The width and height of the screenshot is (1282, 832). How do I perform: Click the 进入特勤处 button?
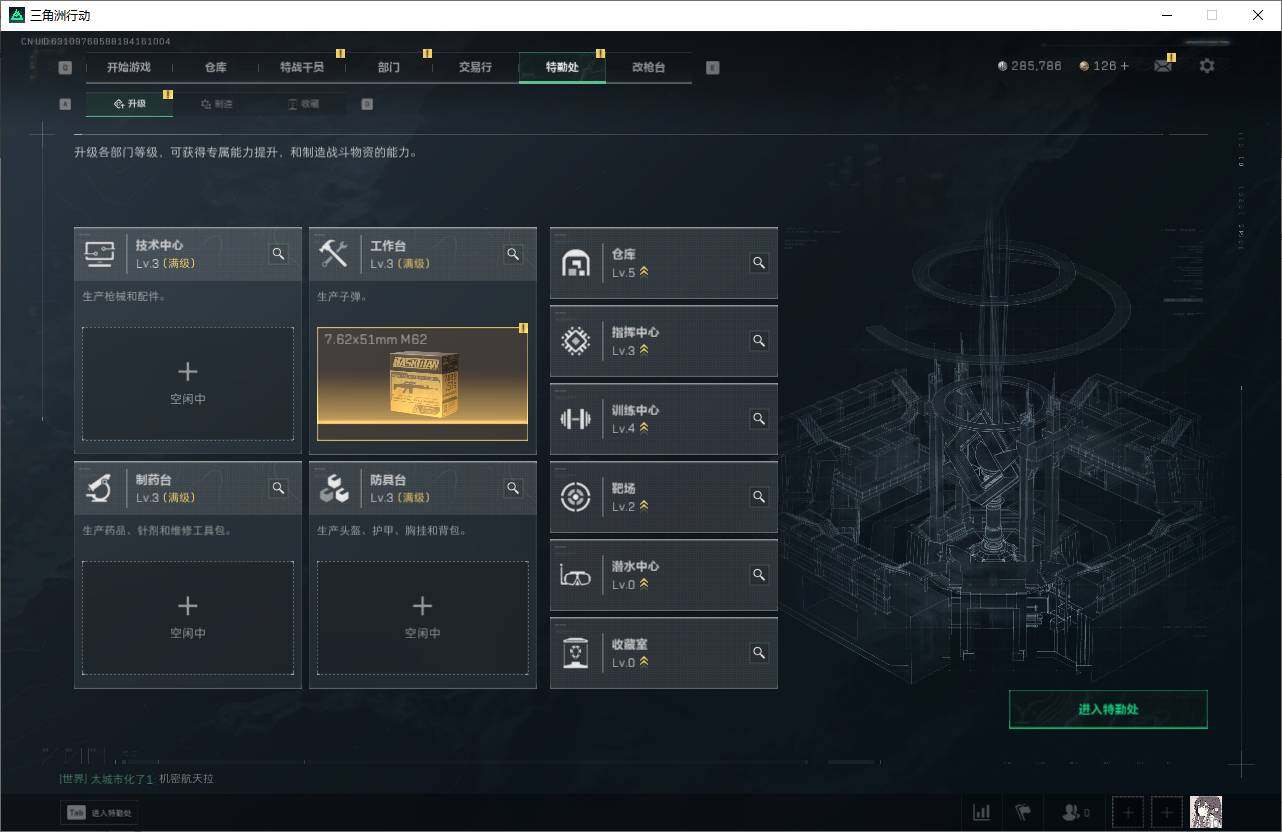1108,709
